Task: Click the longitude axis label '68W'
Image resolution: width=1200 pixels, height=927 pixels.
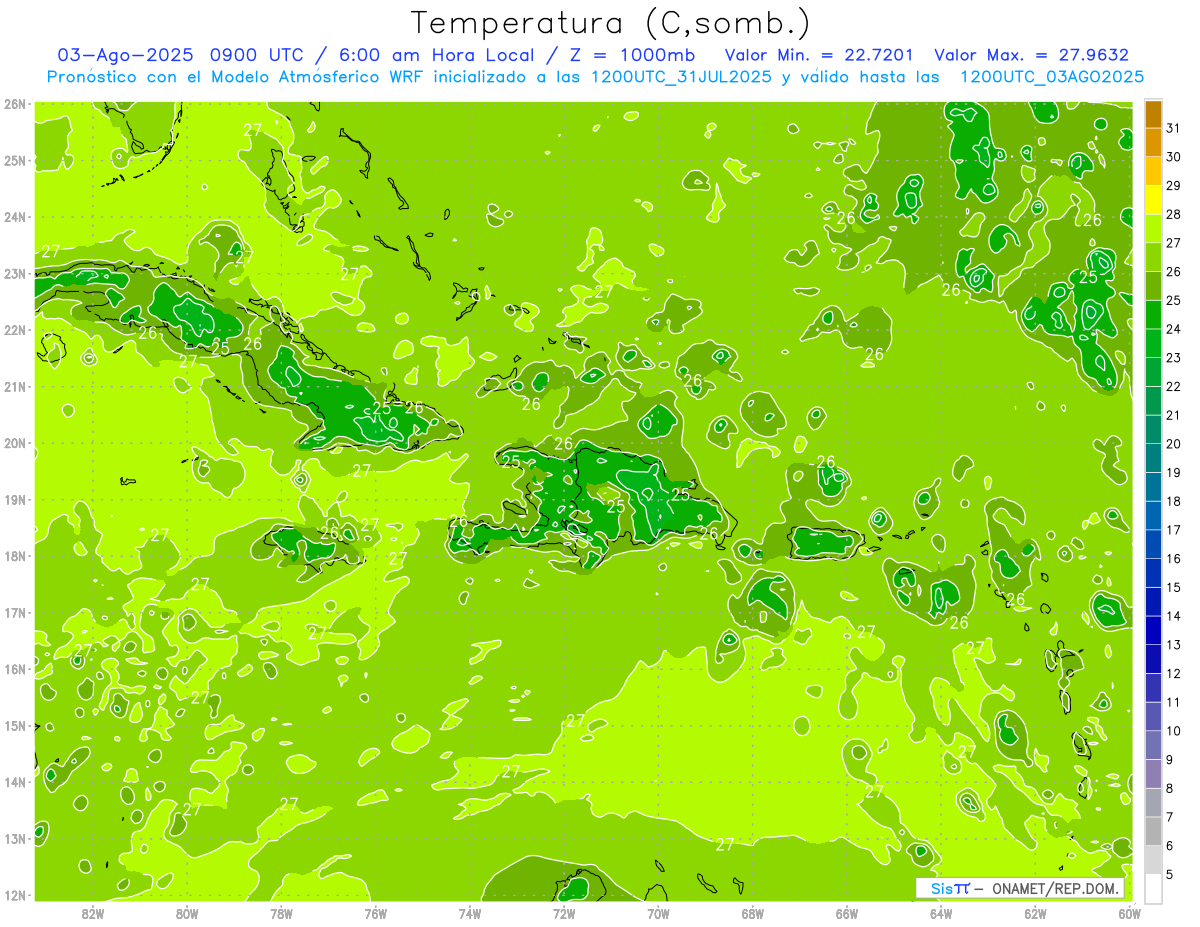Action: [753, 913]
